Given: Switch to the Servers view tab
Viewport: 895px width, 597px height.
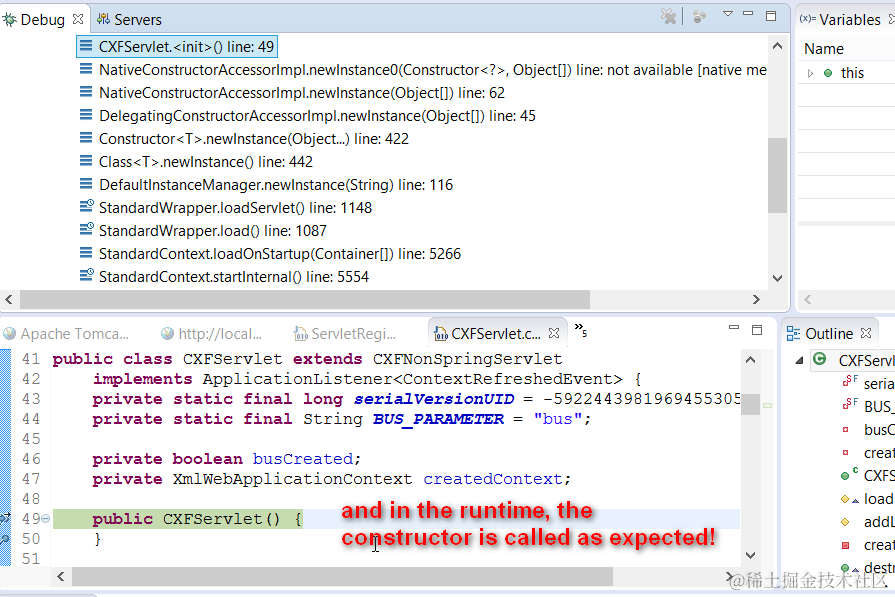Looking at the screenshot, I should [130, 20].
